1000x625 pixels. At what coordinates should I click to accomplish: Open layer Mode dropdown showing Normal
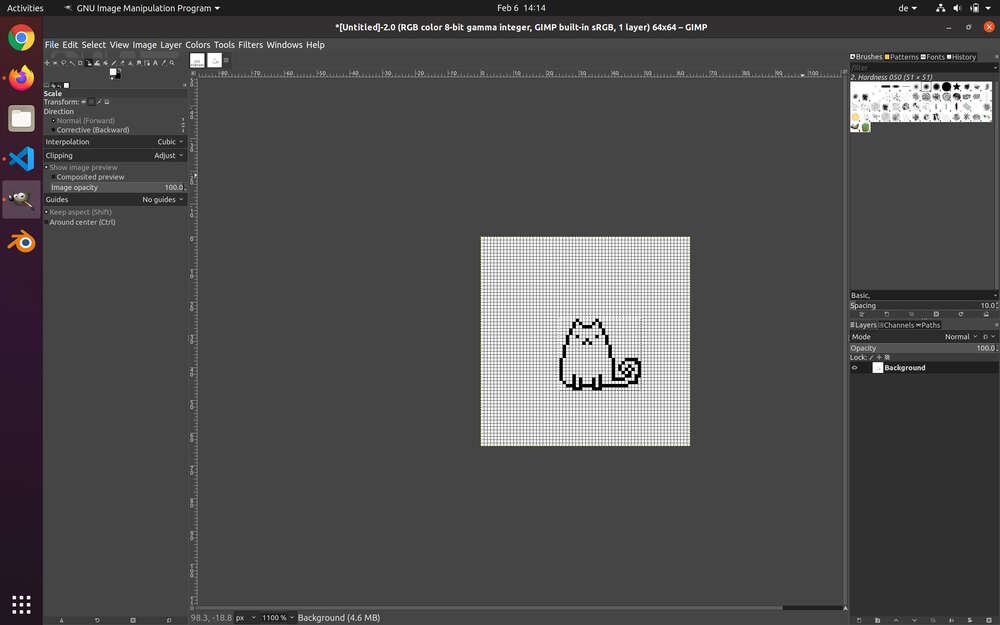point(915,337)
